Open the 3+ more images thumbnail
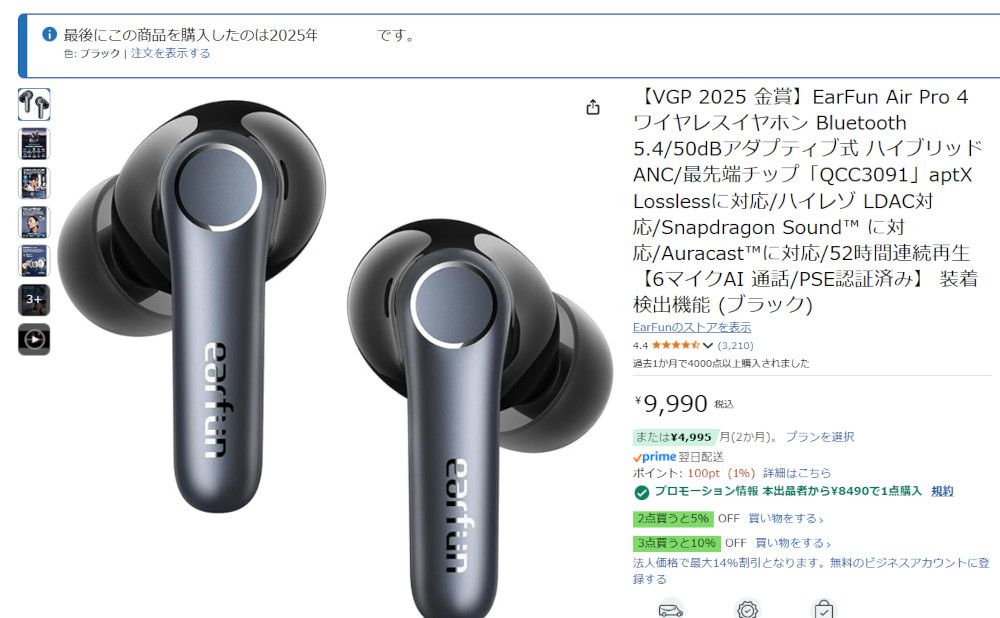Screen dimensions: 1000x618 [x=34, y=300]
